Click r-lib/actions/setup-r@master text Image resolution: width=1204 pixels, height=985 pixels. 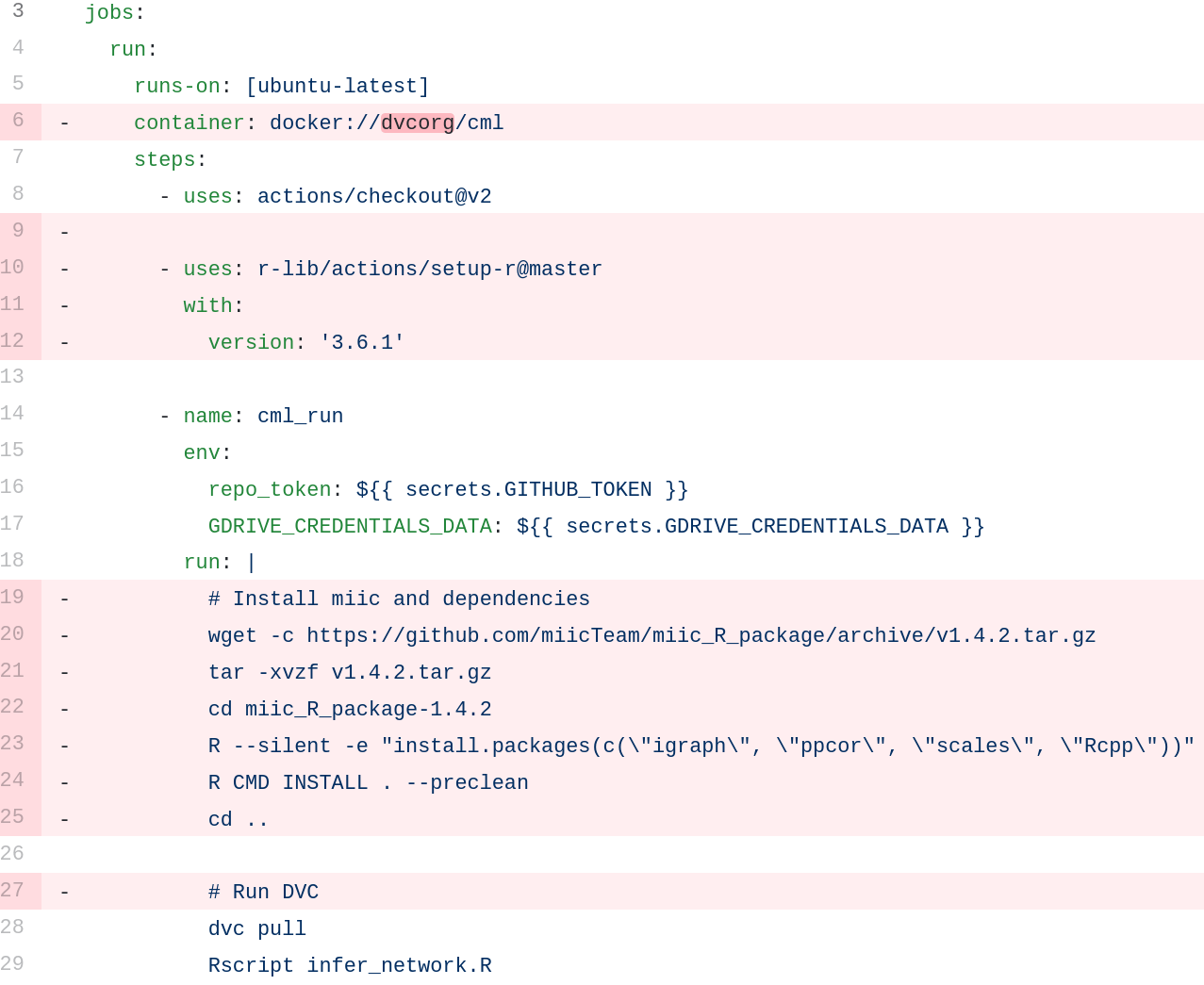[429, 270]
